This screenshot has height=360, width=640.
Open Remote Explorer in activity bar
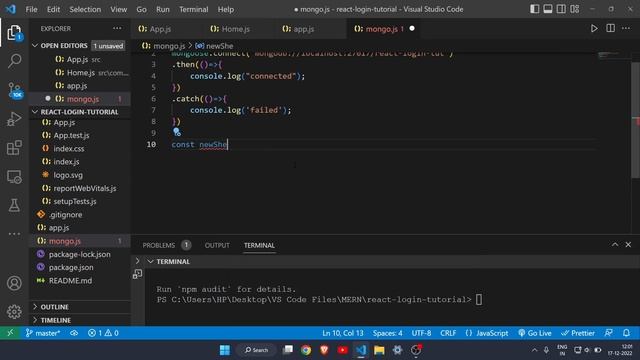pyautogui.click(x=14, y=177)
